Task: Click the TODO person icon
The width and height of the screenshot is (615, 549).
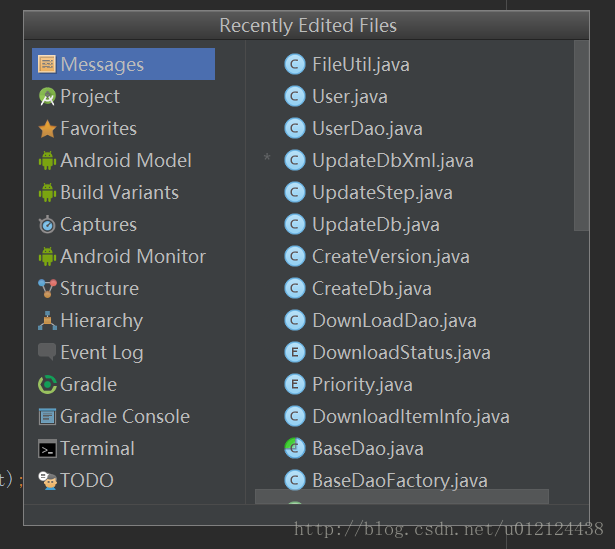Action: [x=47, y=480]
